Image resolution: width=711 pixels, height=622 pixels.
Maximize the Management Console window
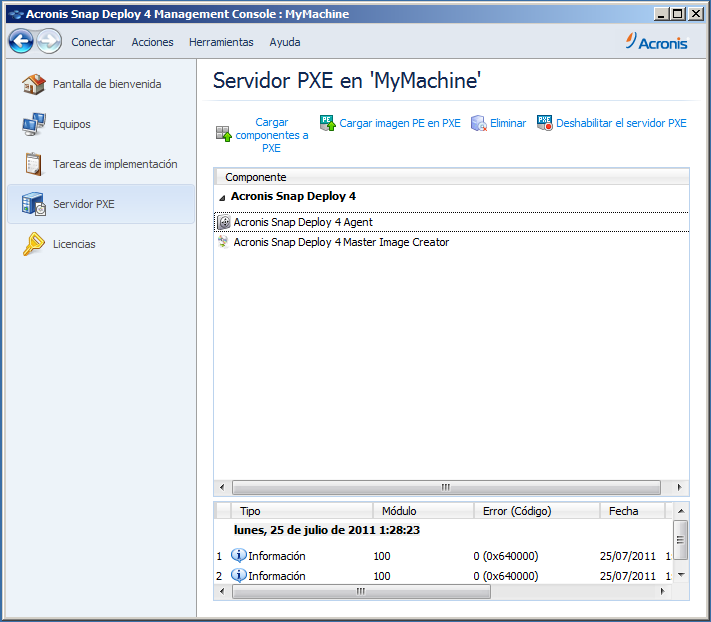coord(678,14)
